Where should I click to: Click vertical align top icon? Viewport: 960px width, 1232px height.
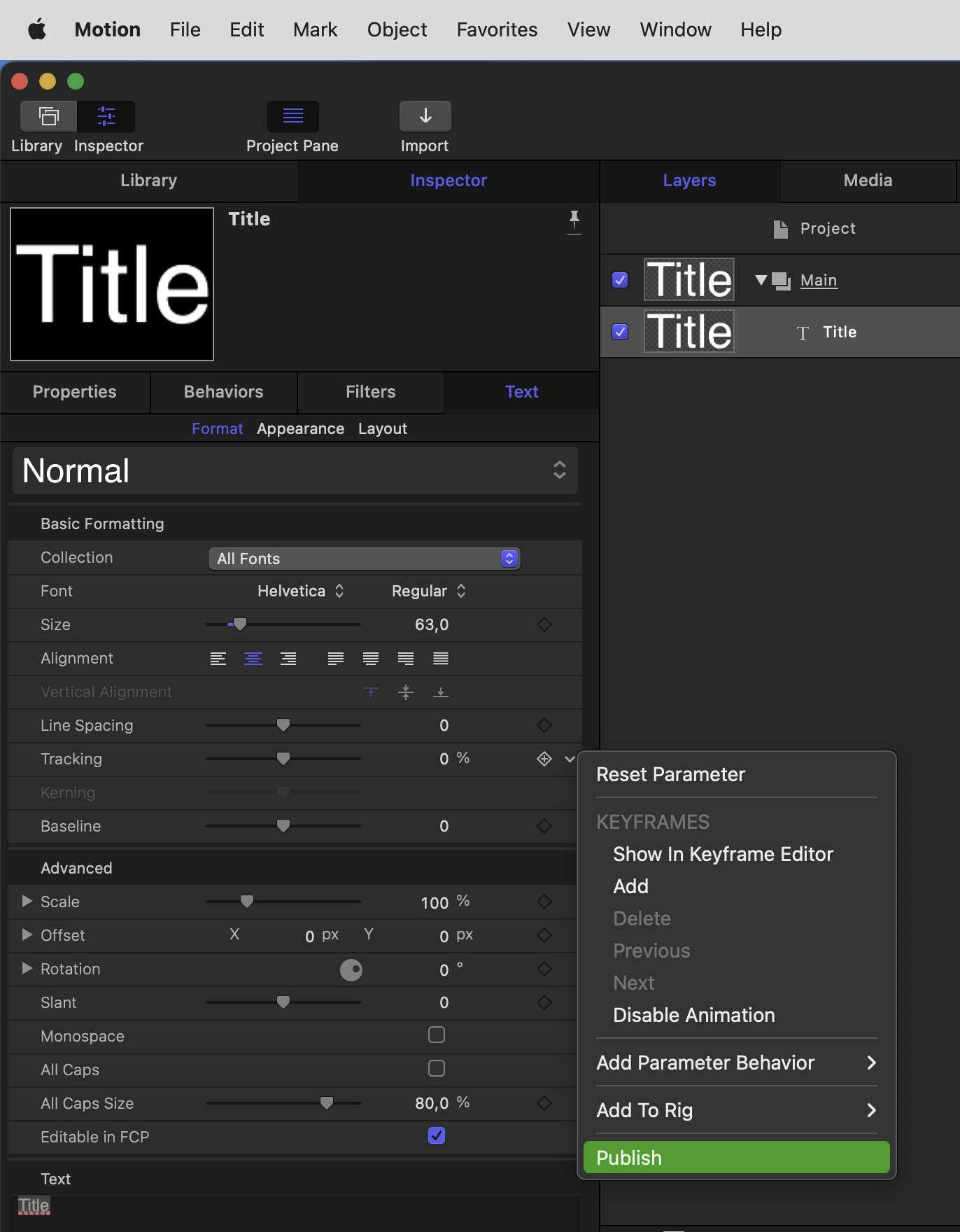pos(371,692)
